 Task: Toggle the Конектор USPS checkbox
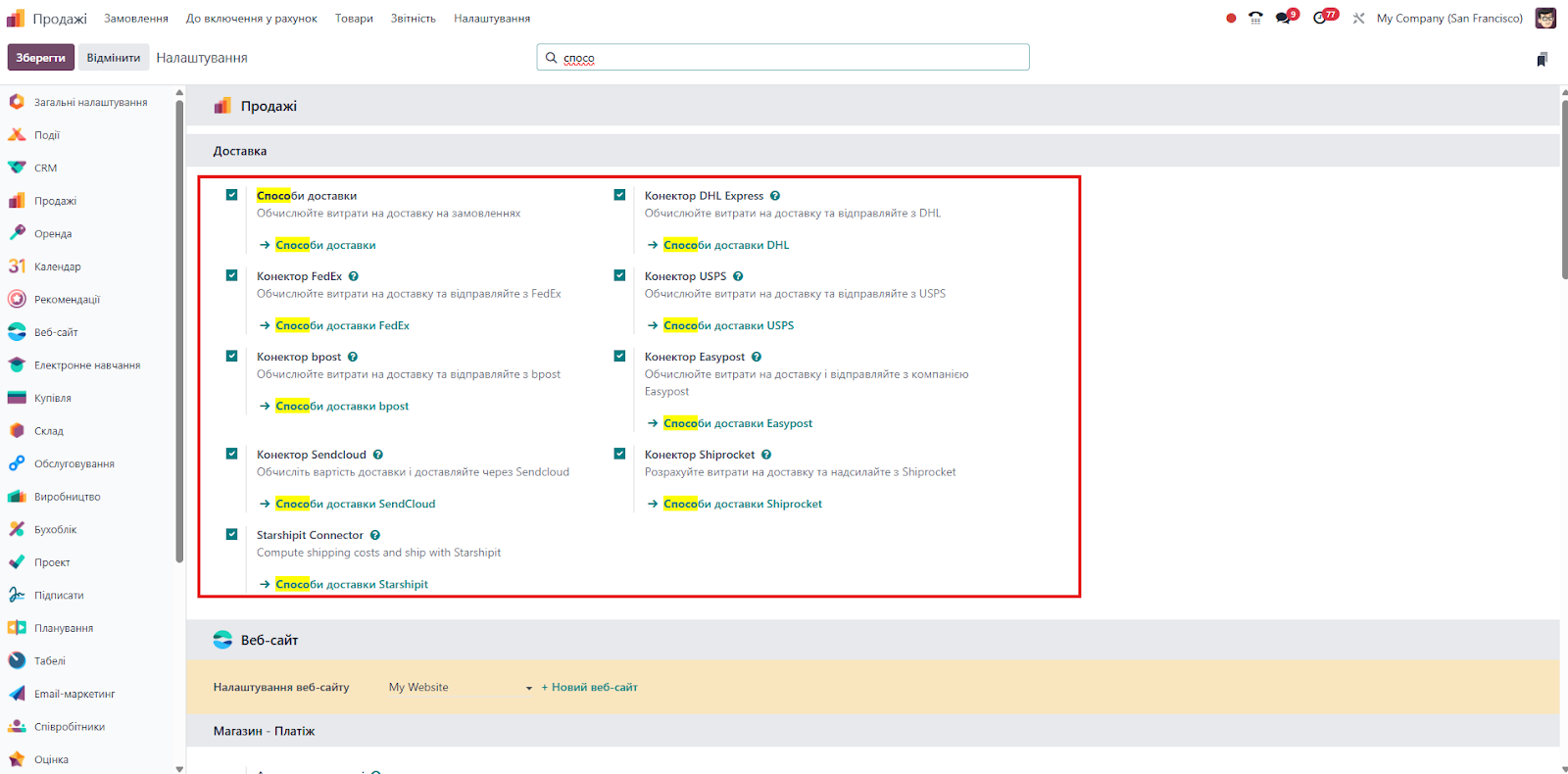(x=620, y=275)
